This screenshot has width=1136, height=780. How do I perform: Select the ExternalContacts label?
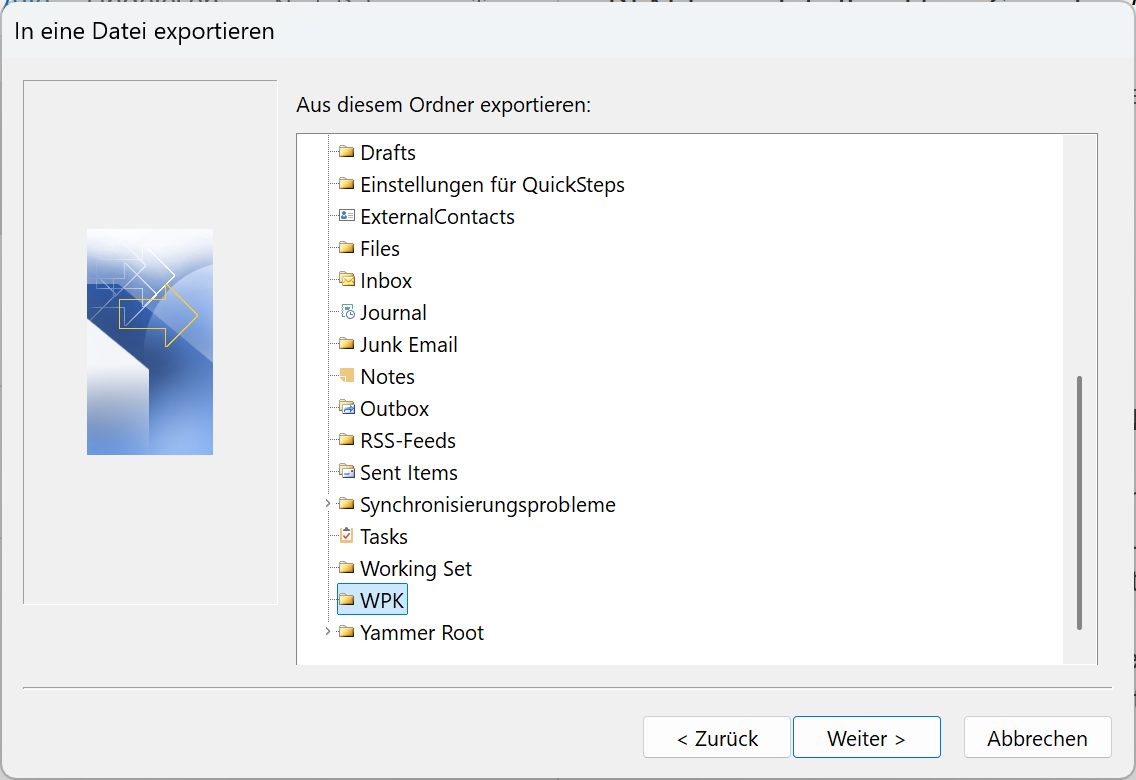(x=438, y=217)
